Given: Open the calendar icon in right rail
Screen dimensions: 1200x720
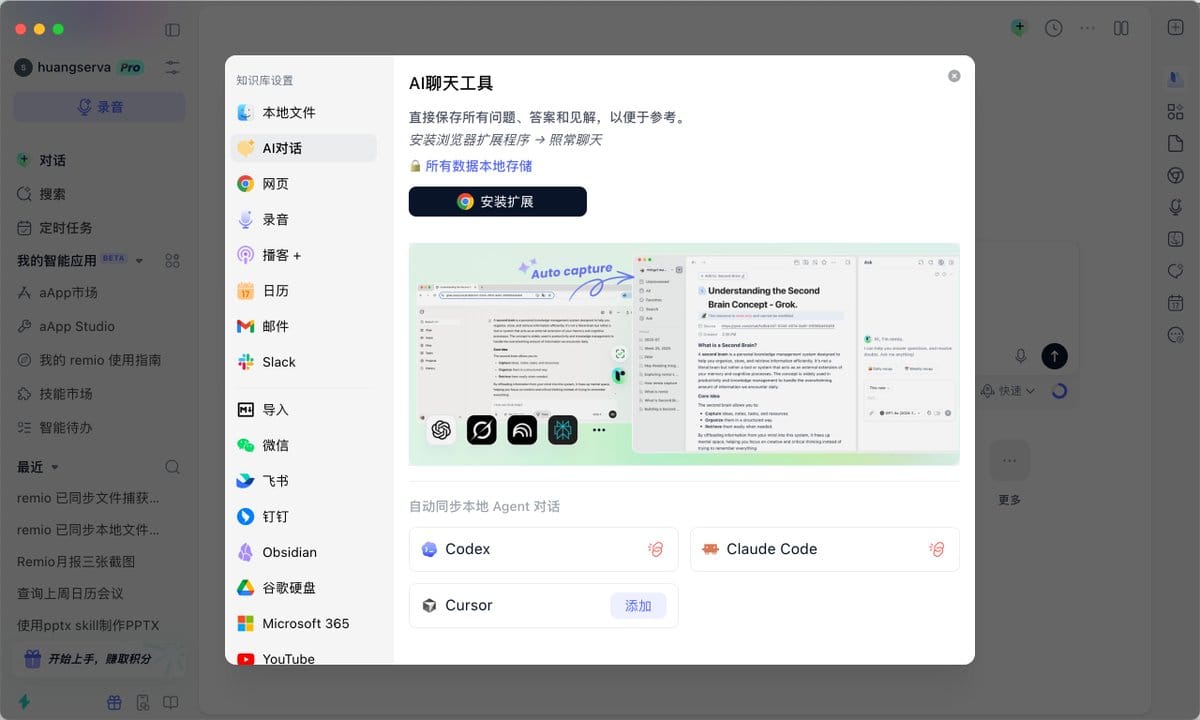Looking at the screenshot, I should pyautogui.click(x=1176, y=303).
